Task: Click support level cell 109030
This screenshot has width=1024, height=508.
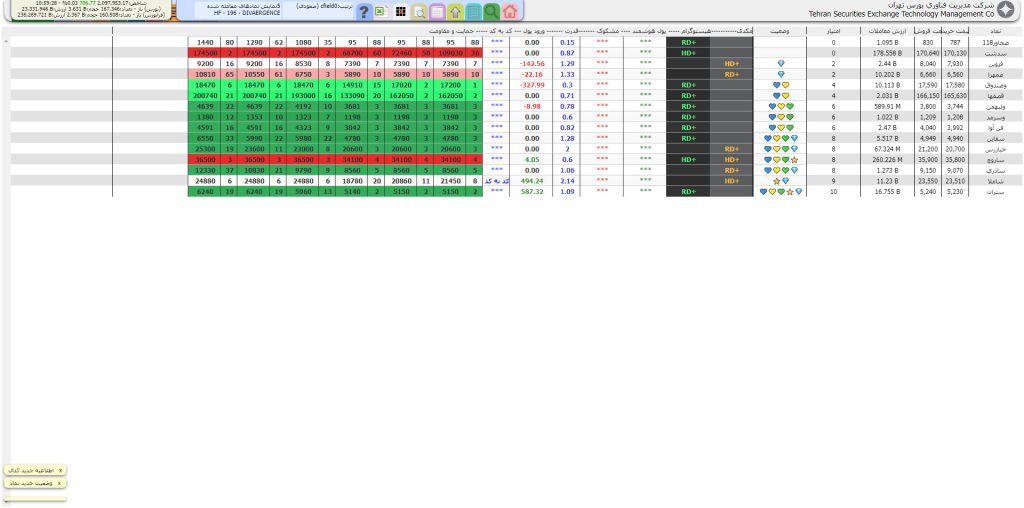Action: click(x=451, y=53)
